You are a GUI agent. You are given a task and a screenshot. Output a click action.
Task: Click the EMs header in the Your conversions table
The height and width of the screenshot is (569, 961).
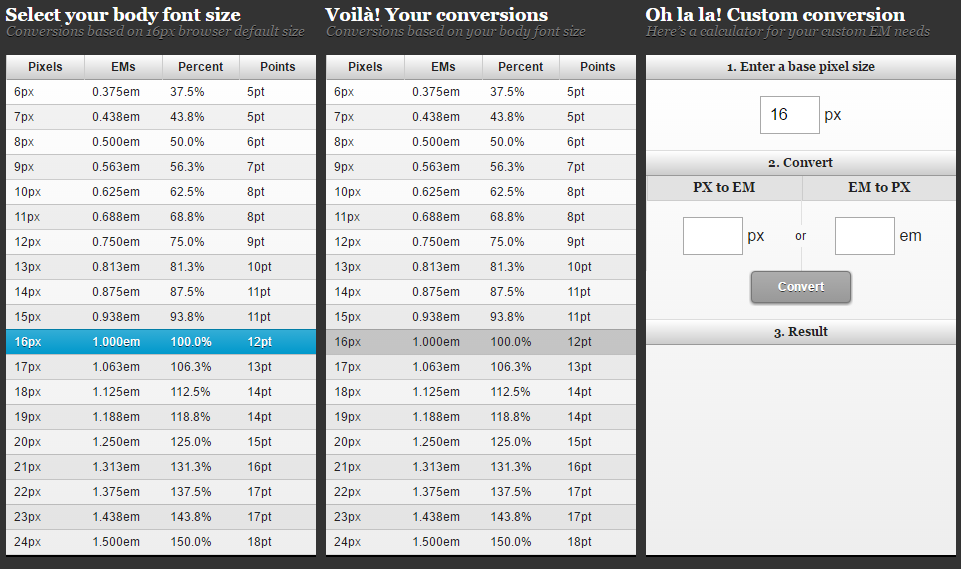443,67
